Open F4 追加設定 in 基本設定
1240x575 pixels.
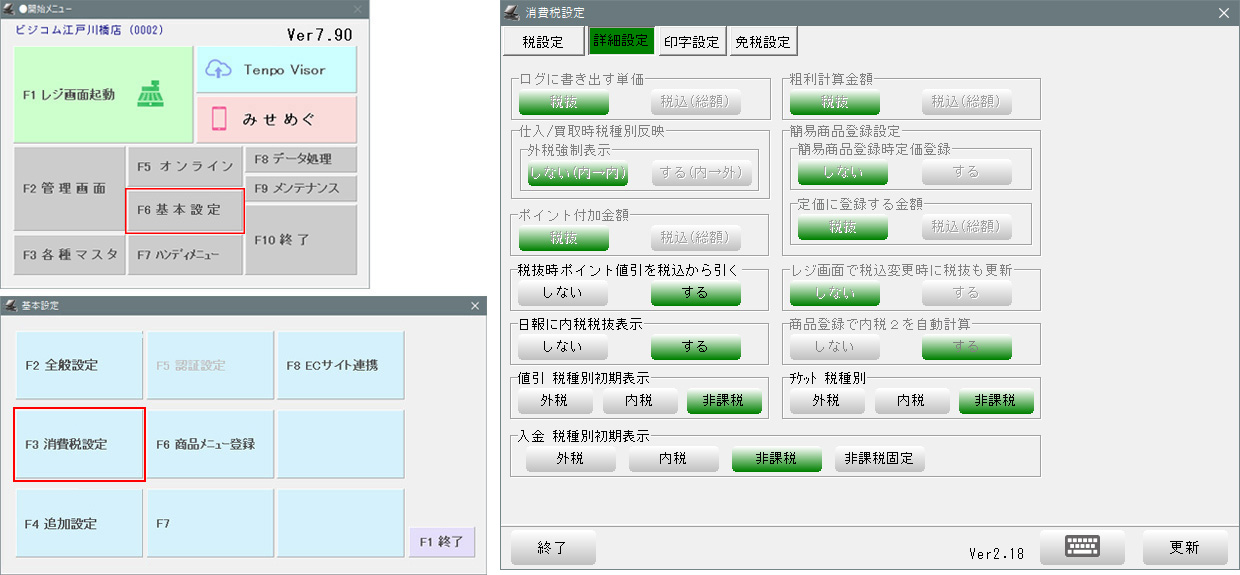click(x=79, y=523)
